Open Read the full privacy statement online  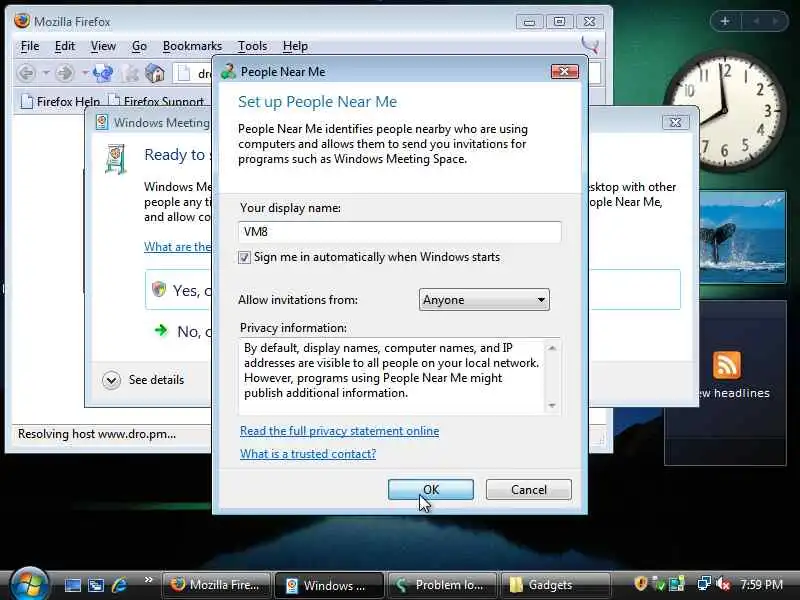tap(339, 431)
